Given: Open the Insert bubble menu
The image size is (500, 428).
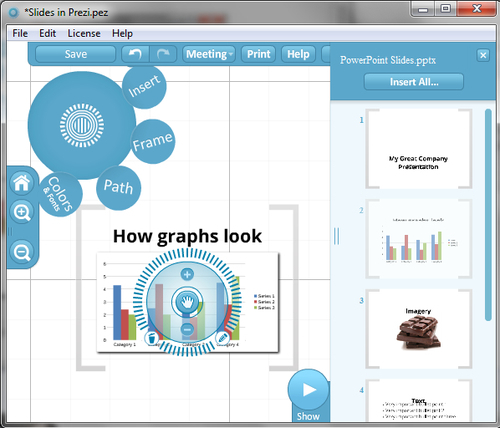Looking at the screenshot, I should pos(144,87).
